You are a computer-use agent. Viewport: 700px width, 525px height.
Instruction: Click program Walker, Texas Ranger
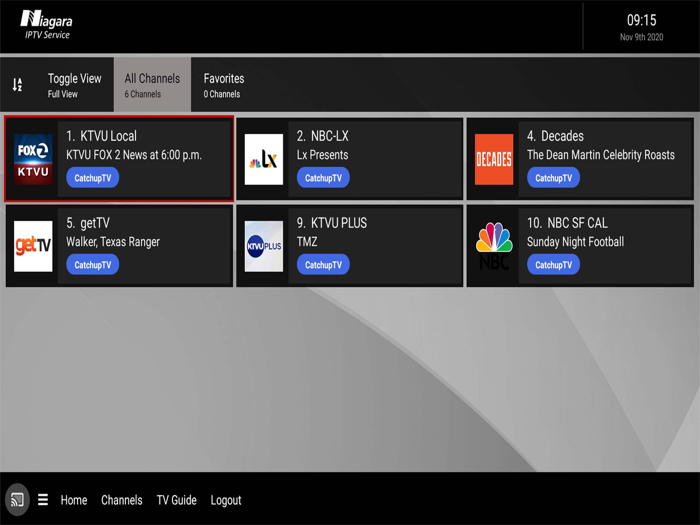click(x=113, y=242)
